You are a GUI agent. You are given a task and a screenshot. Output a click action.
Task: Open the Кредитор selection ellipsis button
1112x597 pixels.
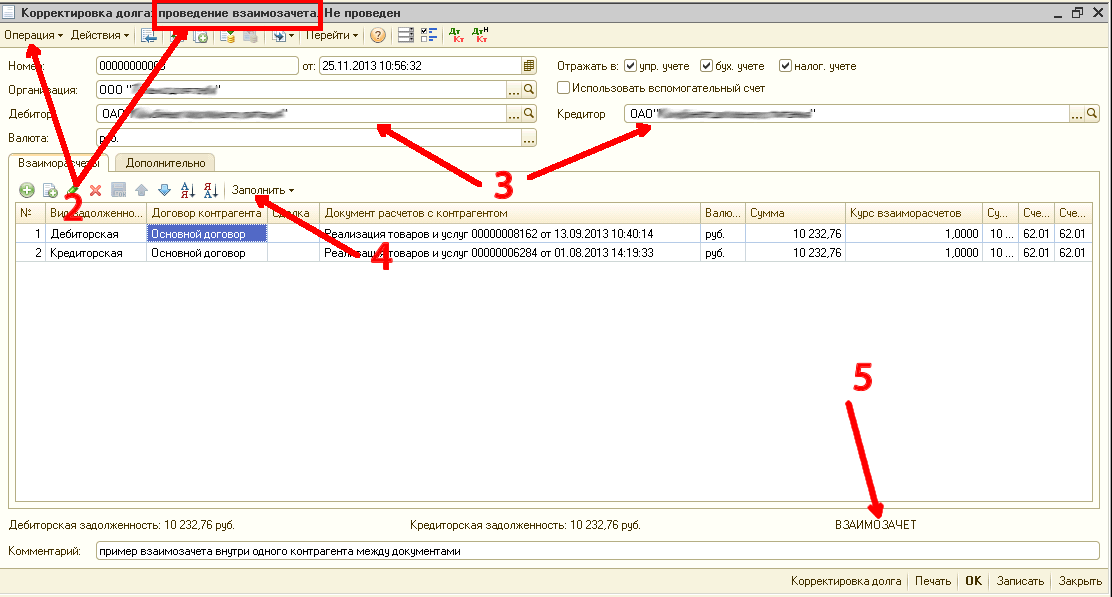tap(1077, 113)
